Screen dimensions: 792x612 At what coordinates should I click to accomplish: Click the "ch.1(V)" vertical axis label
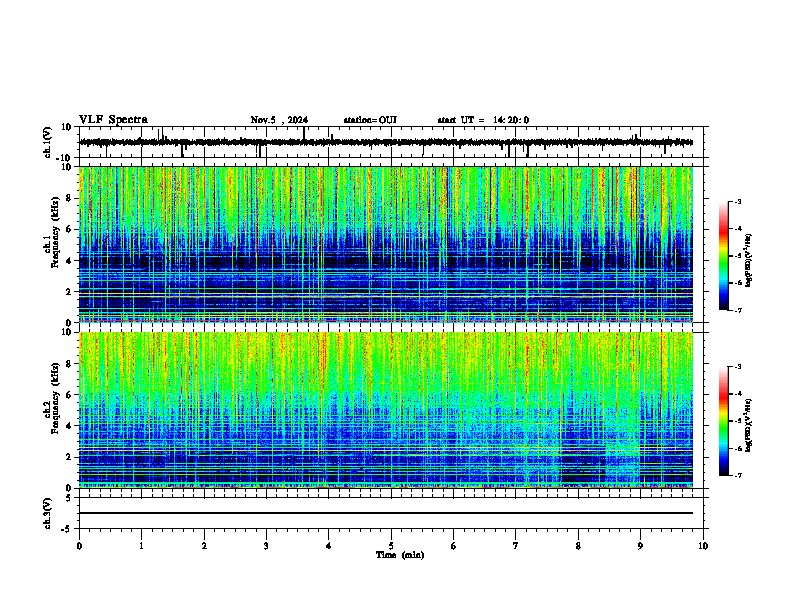coord(47,142)
